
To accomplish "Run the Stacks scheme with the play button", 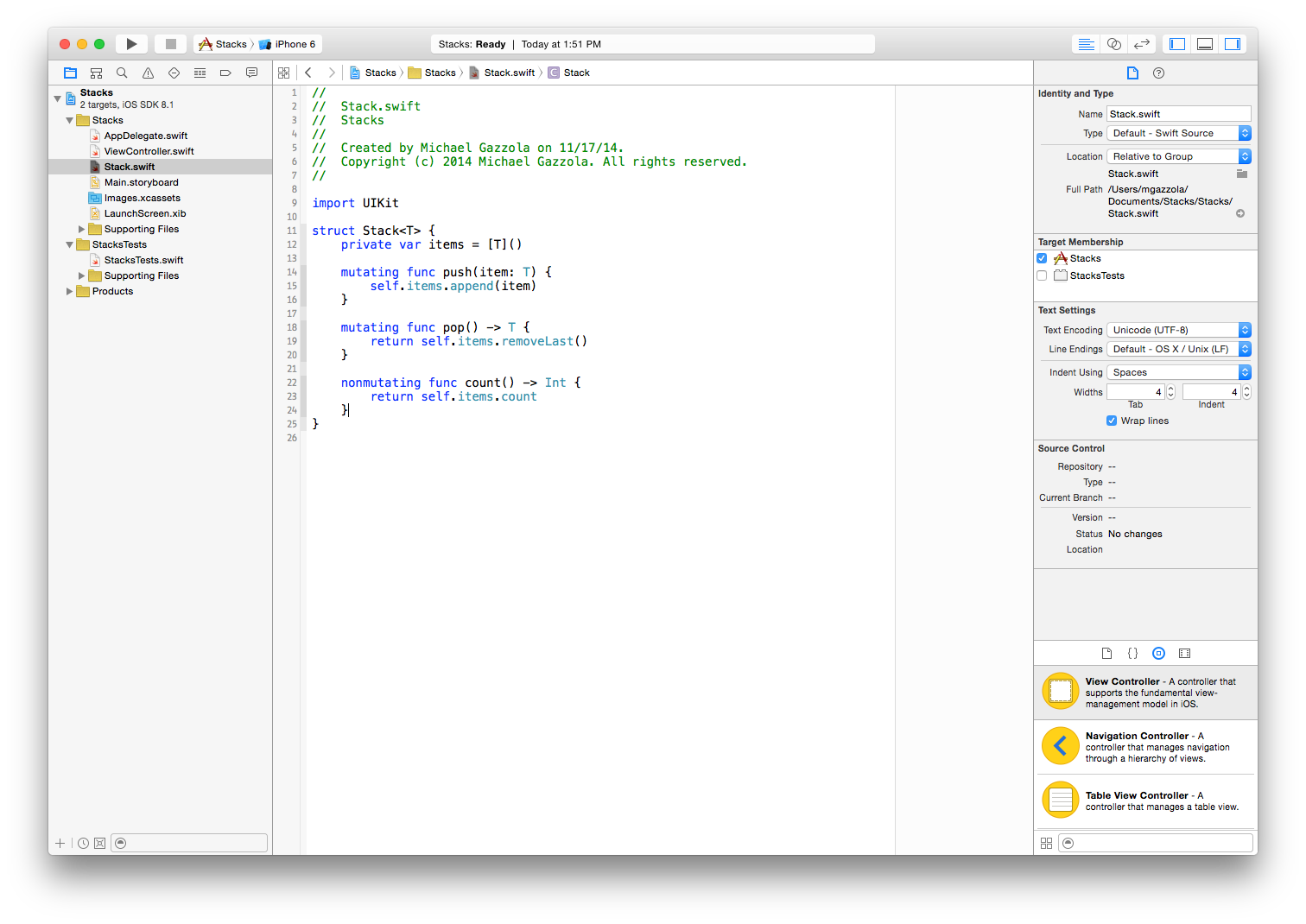I will tap(131, 44).
